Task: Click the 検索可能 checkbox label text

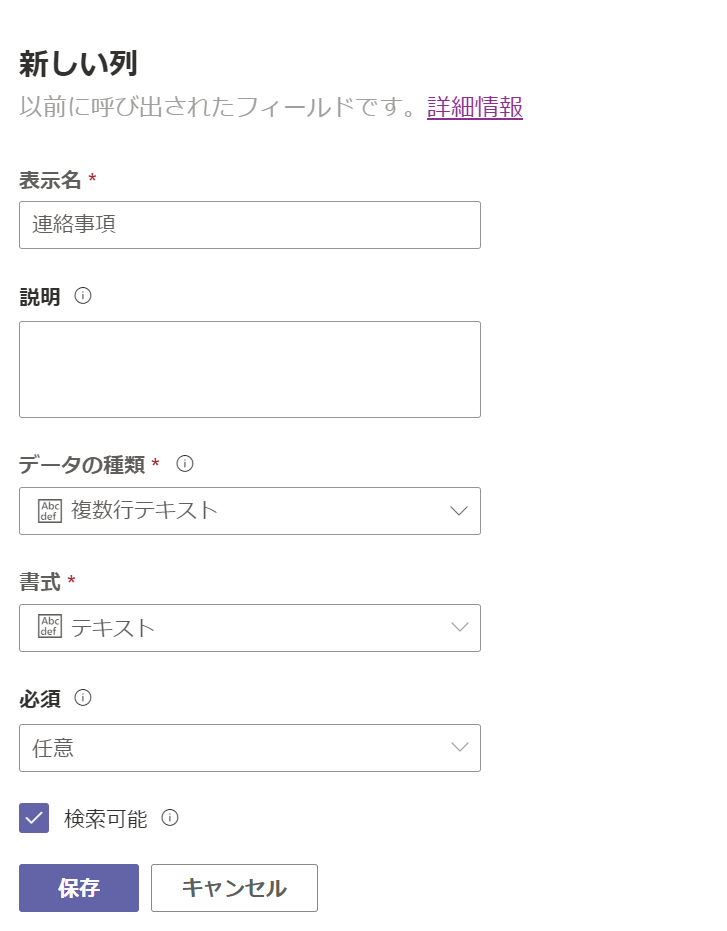Action: 105,819
